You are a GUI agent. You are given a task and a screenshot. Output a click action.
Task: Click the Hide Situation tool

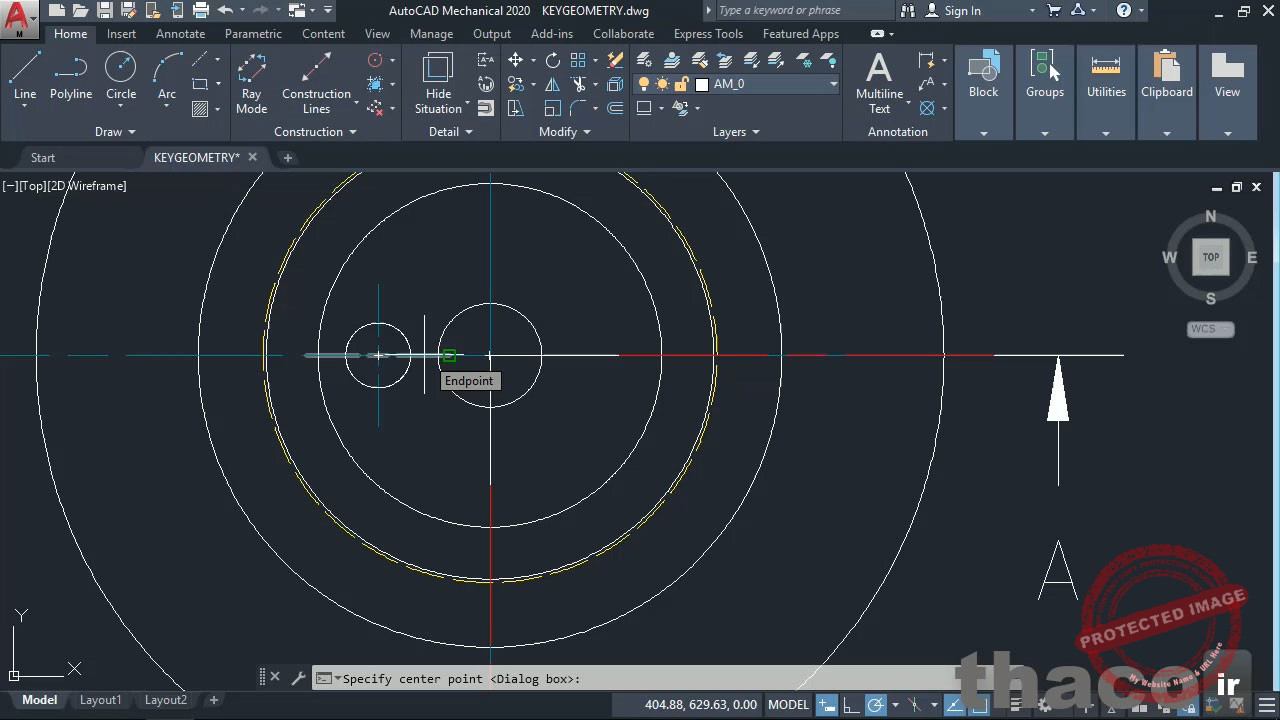point(438,82)
